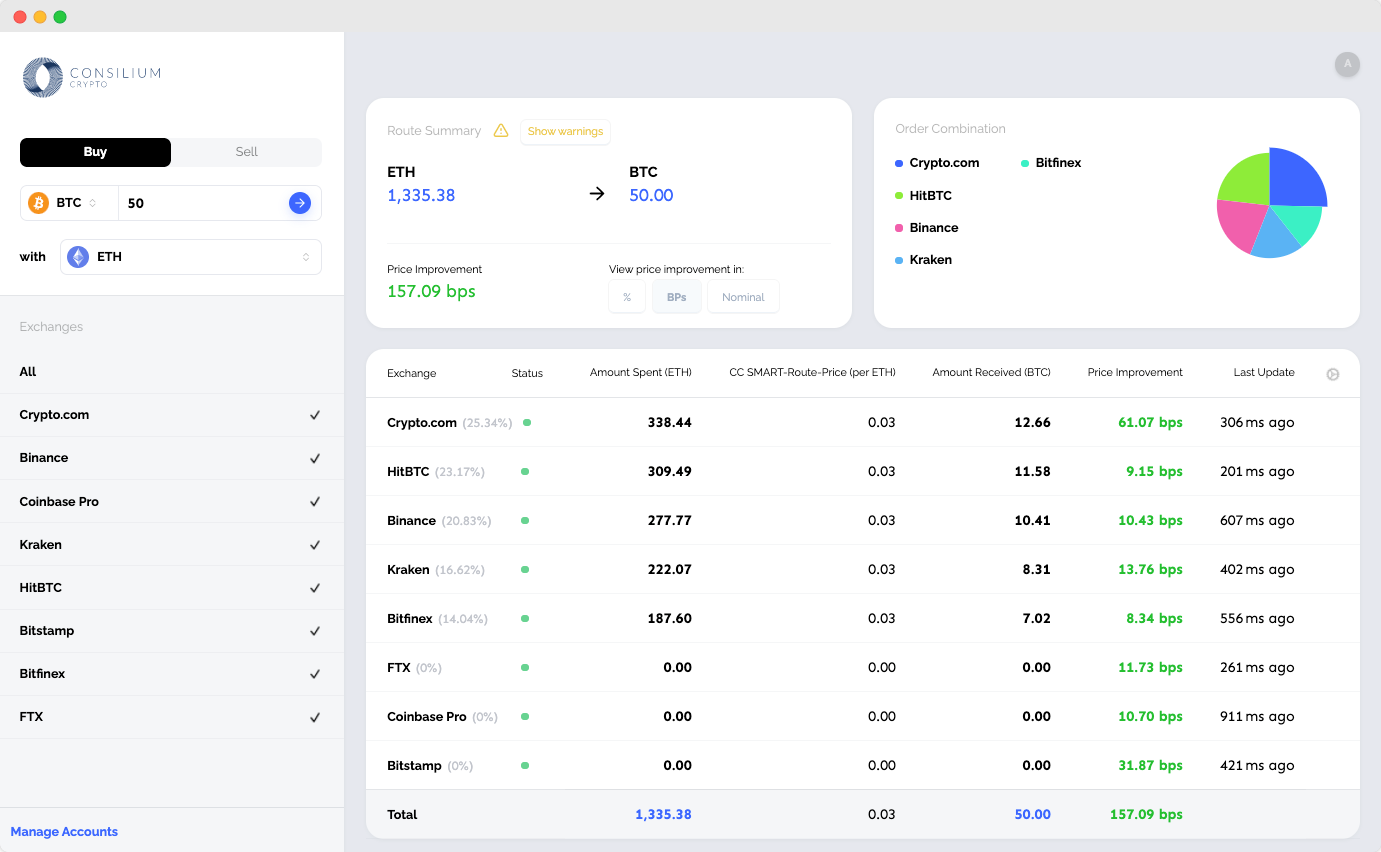Sort by Amount Spent (ETH) header

click(x=641, y=373)
